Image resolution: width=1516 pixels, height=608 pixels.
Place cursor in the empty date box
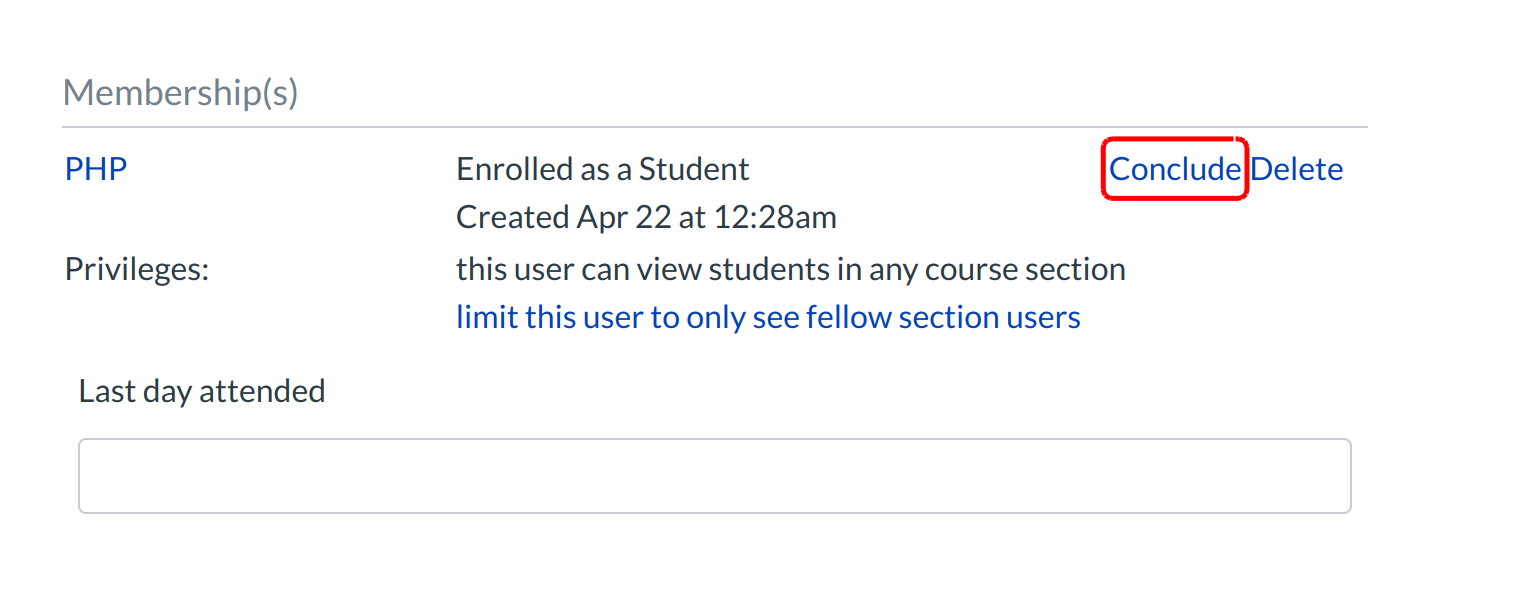[714, 476]
